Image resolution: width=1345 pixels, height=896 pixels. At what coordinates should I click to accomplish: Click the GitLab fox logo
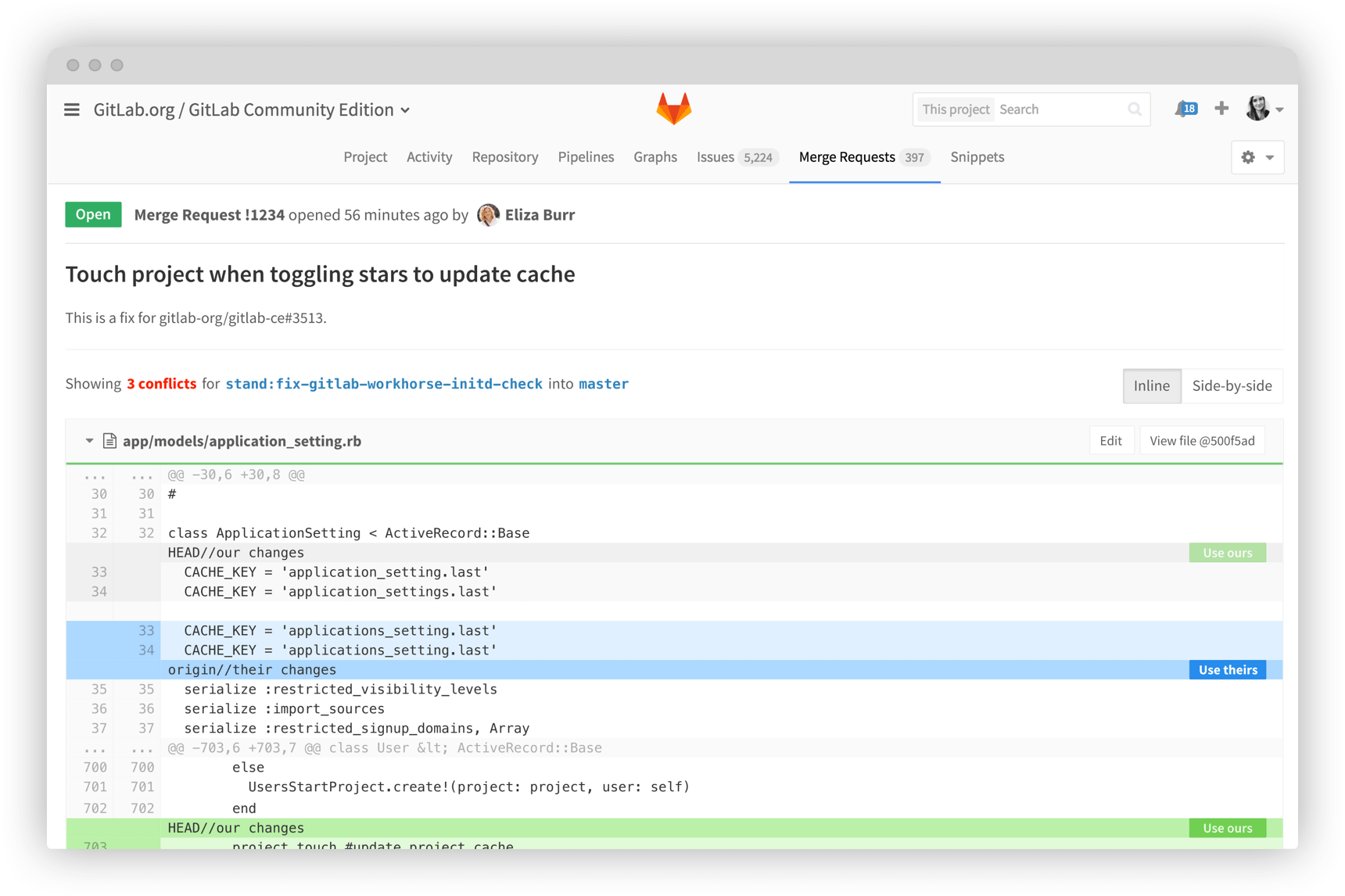pos(673,109)
